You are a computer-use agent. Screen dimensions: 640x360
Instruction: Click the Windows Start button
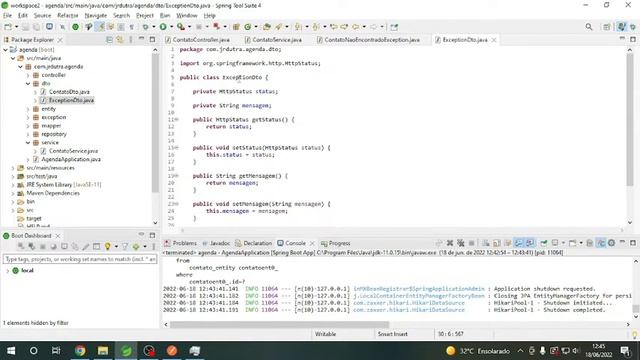[11, 351]
